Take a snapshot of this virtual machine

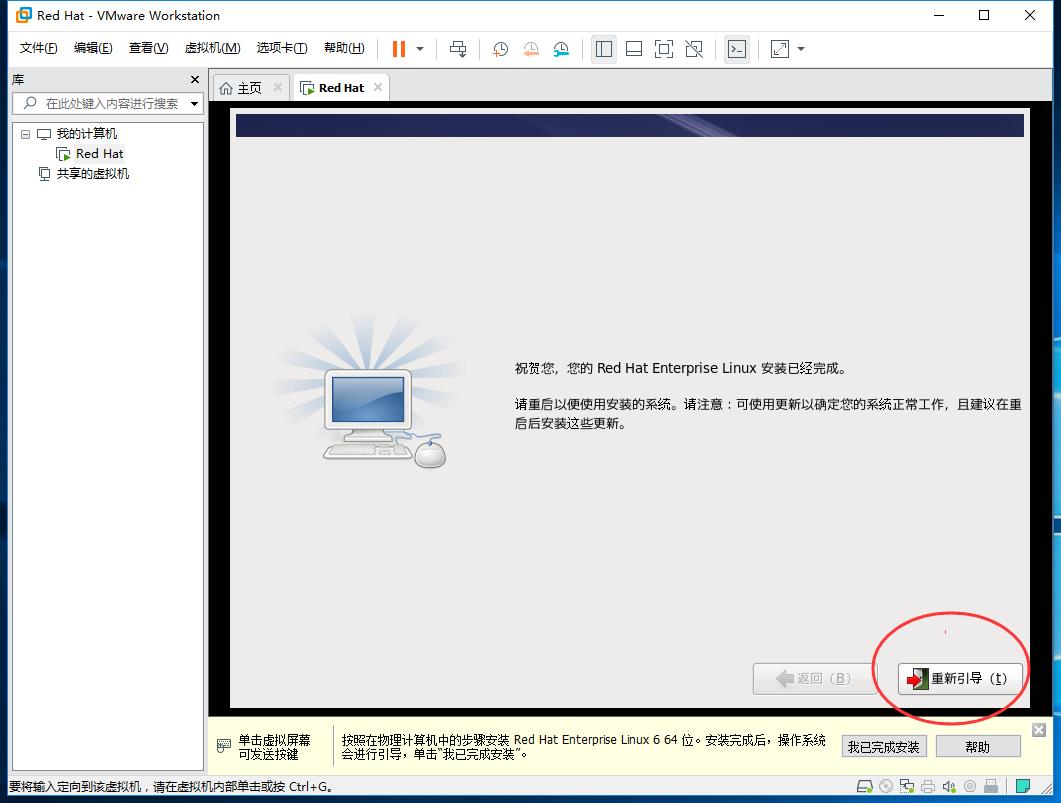500,49
